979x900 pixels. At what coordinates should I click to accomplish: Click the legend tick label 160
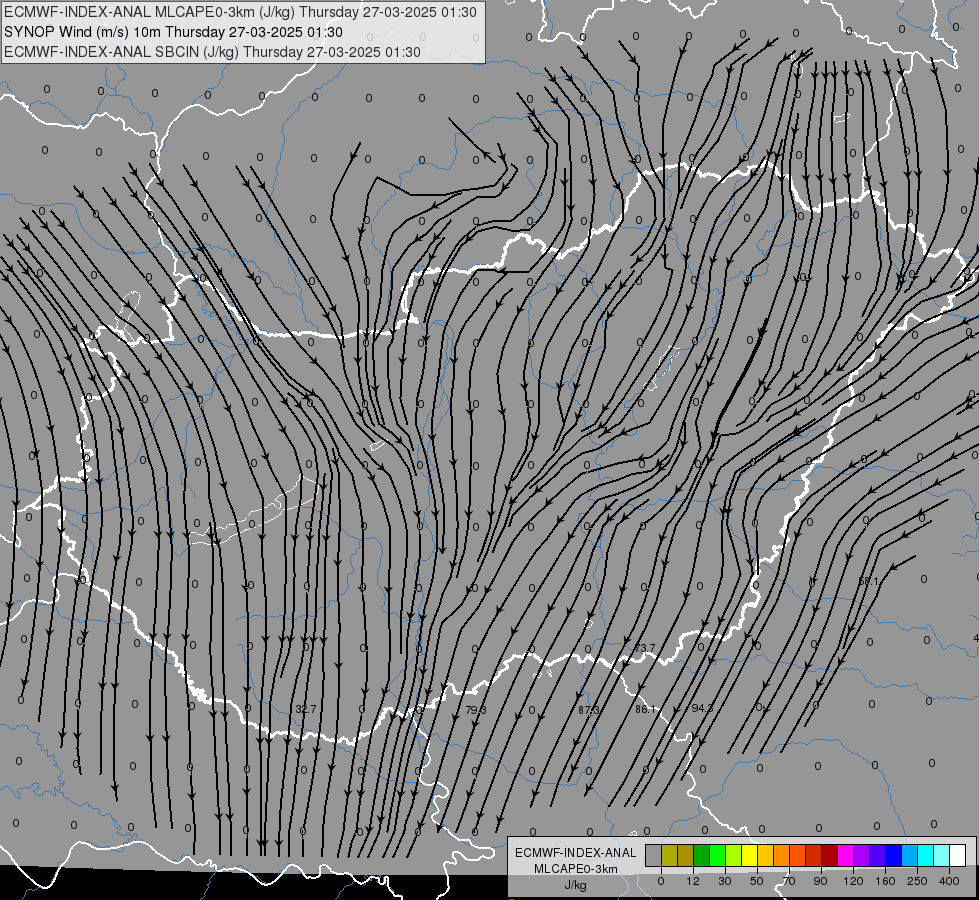pos(885,881)
